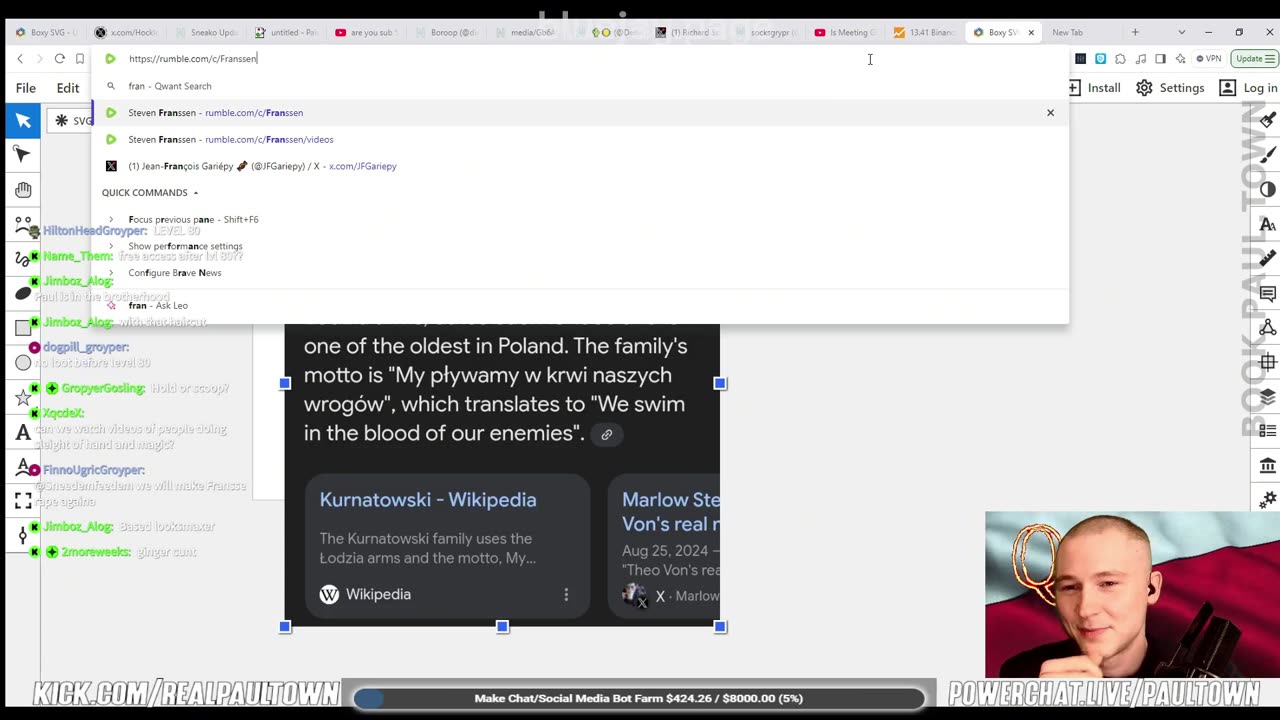Screen dimensions: 1280x720
Task: Bookmark this page
Action: point(80,59)
